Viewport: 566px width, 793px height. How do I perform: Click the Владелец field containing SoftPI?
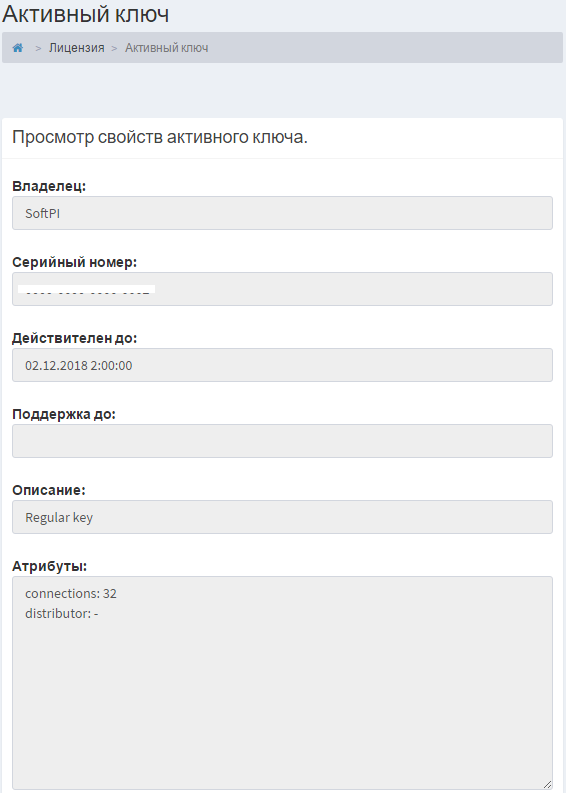pyautogui.click(x=282, y=213)
